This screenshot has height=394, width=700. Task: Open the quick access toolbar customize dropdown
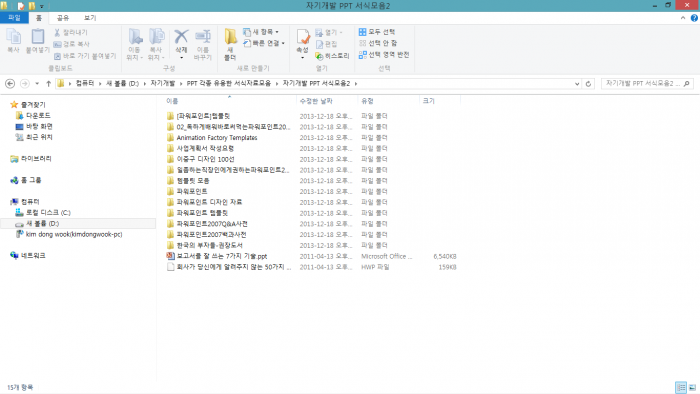[x=42, y=6]
